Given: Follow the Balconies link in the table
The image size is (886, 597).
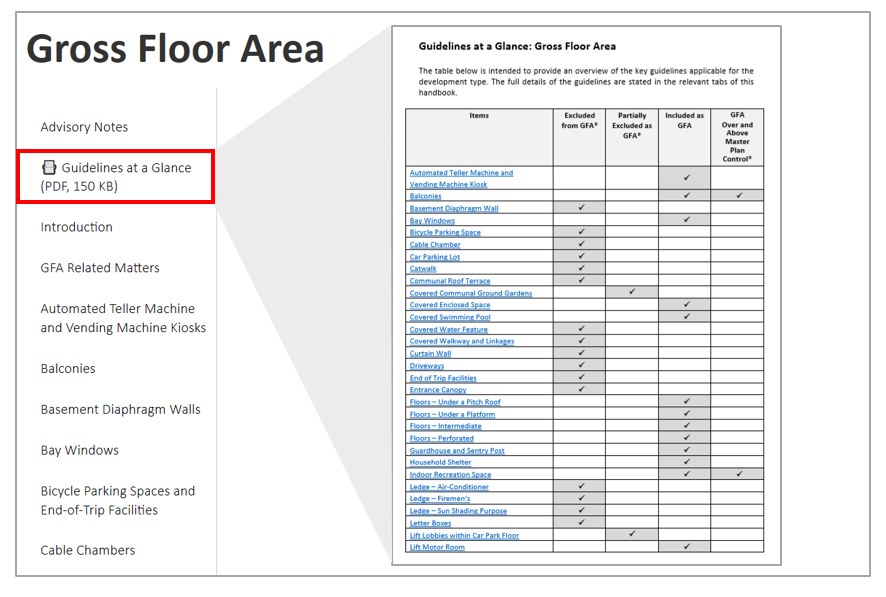Looking at the screenshot, I should (425, 196).
